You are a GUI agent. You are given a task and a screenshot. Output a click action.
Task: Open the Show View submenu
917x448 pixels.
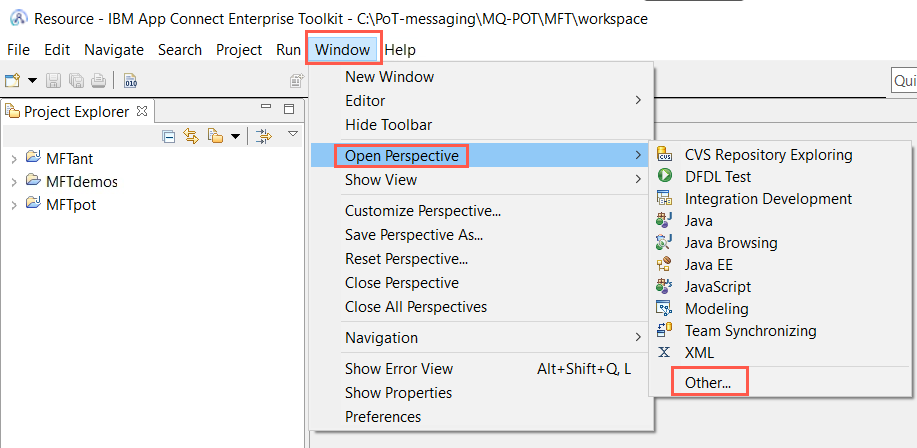[480, 180]
